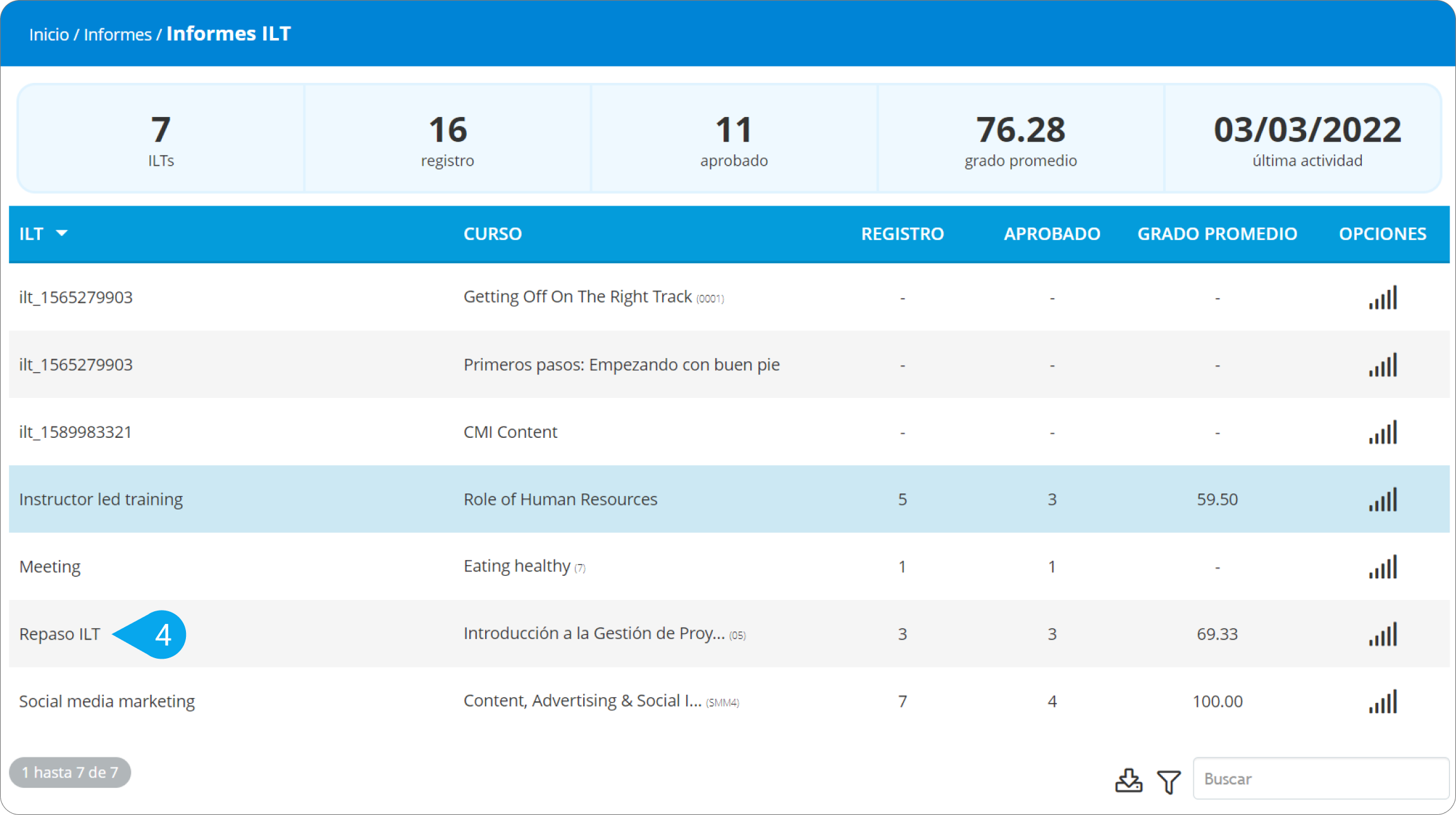Click the '11 aprobado' summary card
This screenshot has width=1456, height=815.
[734, 139]
